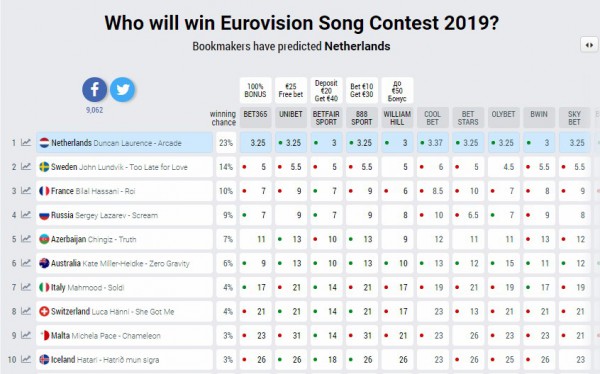Open the France odds history chart icon
Screen dimensions: 600x374
(26, 191)
